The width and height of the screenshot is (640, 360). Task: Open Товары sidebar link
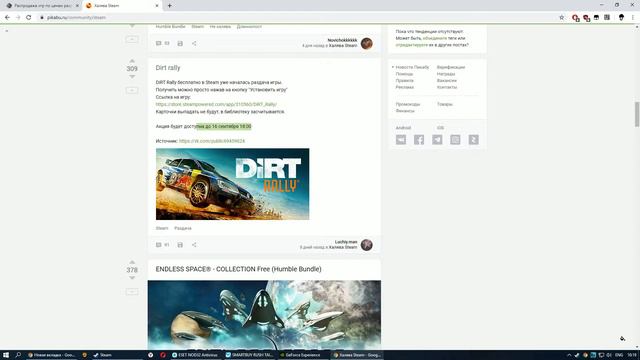coord(444,104)
